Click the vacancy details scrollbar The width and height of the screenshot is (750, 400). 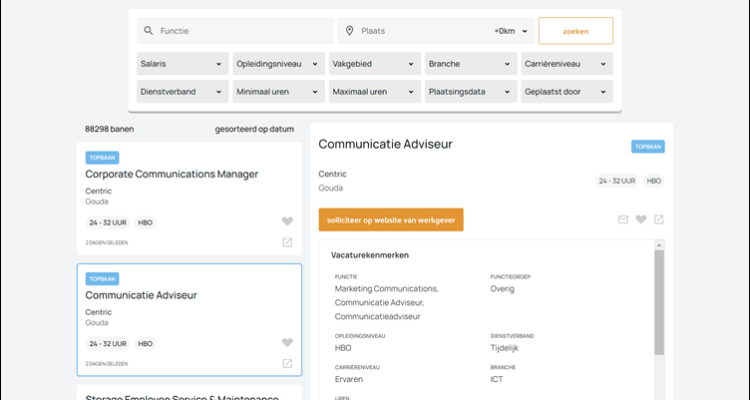(x=659, y=300)
